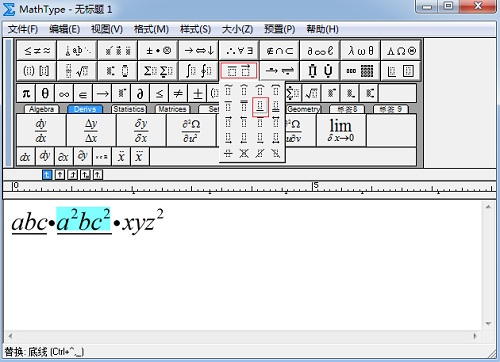Image resolution: width=500 pixels, height=362 pixels.
Task: Open the relational symbols palette ≤≠≈
Action: point(37,51)
